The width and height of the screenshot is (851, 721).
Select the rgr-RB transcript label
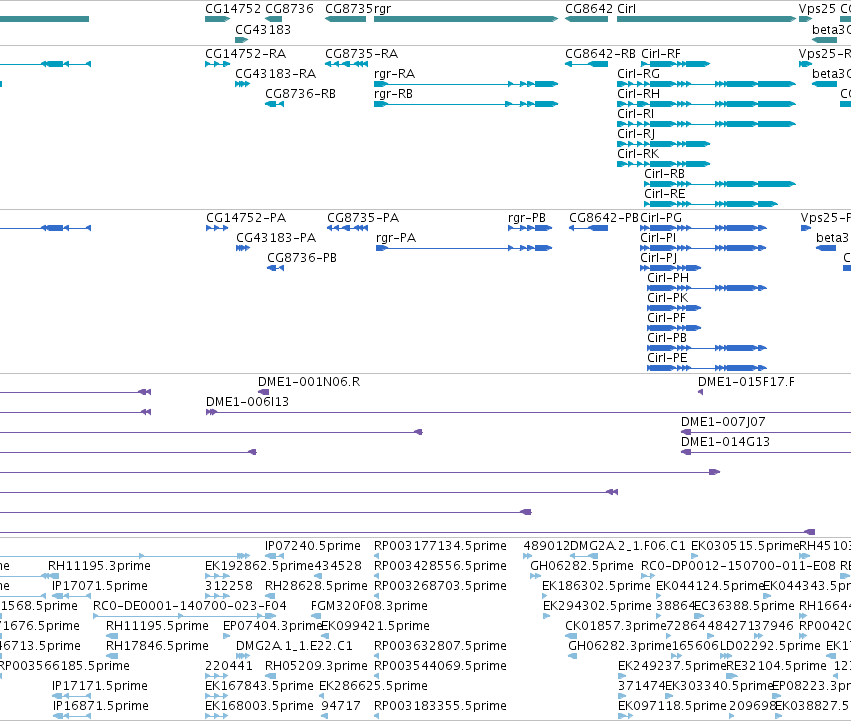click(393, 94)
